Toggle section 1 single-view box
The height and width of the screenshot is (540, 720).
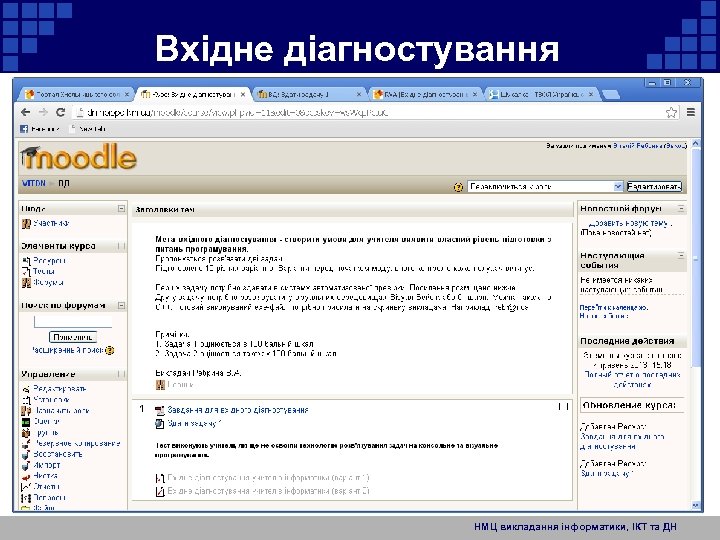pos(563,407)
